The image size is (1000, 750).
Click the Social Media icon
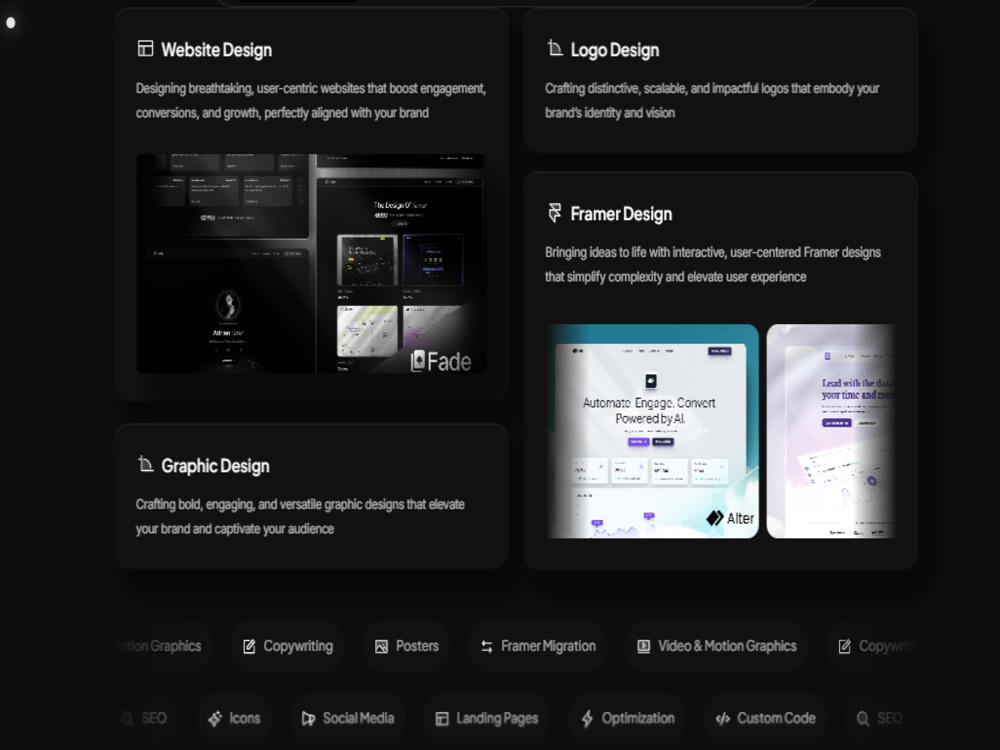(308, 719)
